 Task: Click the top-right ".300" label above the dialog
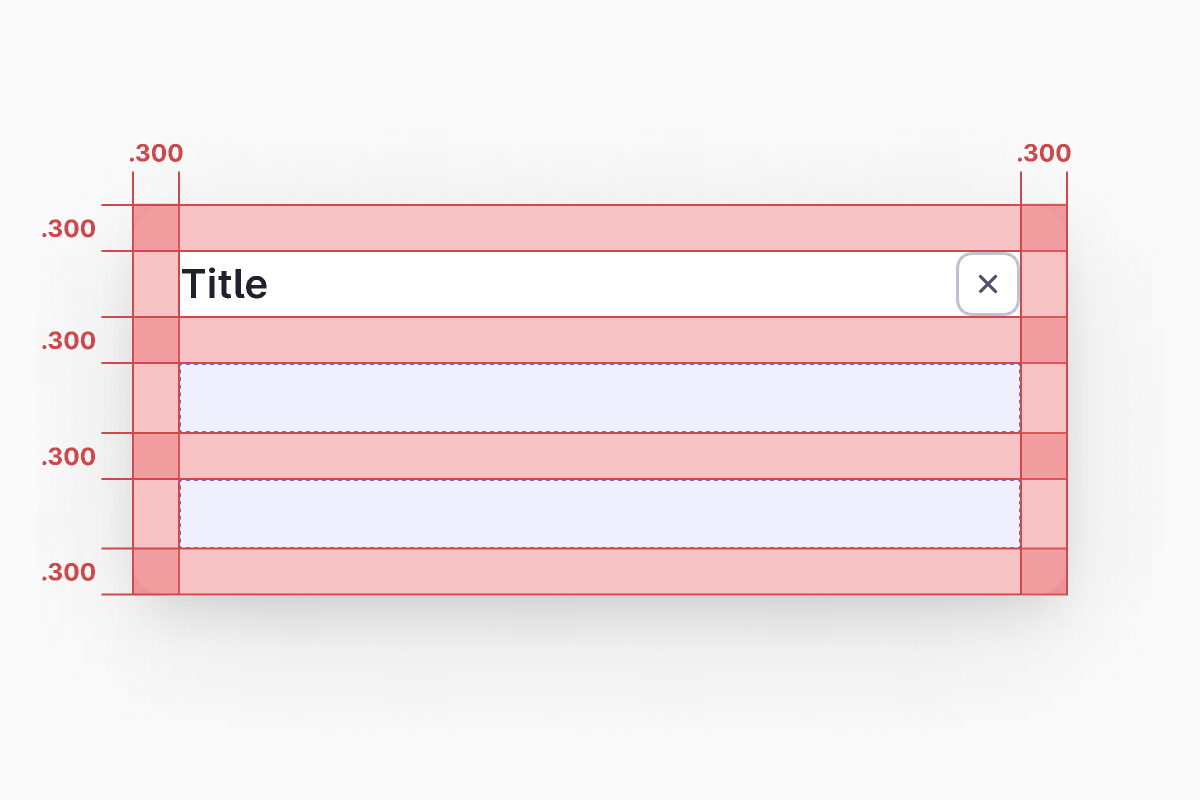click(1044, 154)
